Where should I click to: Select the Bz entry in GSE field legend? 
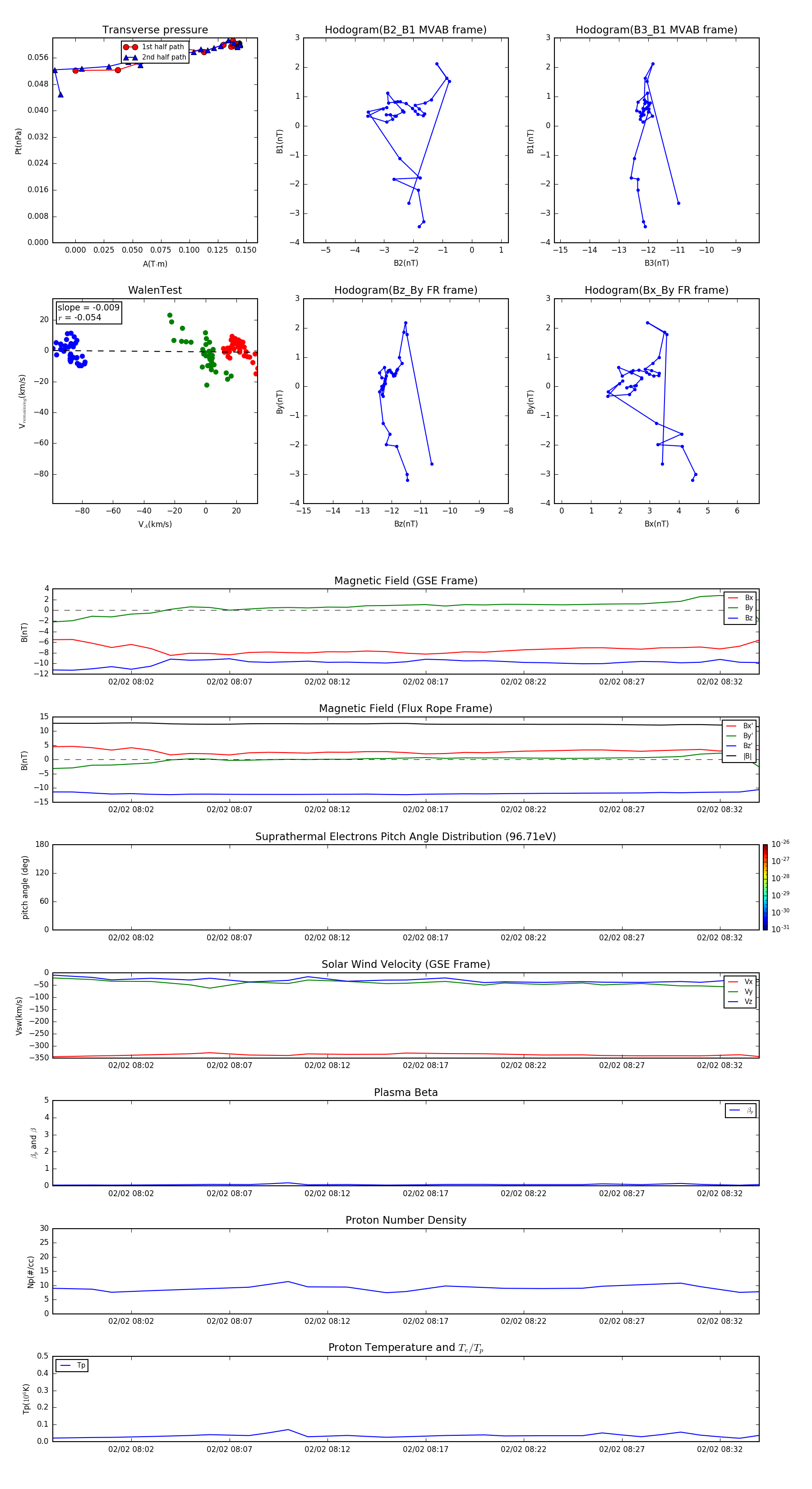tap(740, 618)
